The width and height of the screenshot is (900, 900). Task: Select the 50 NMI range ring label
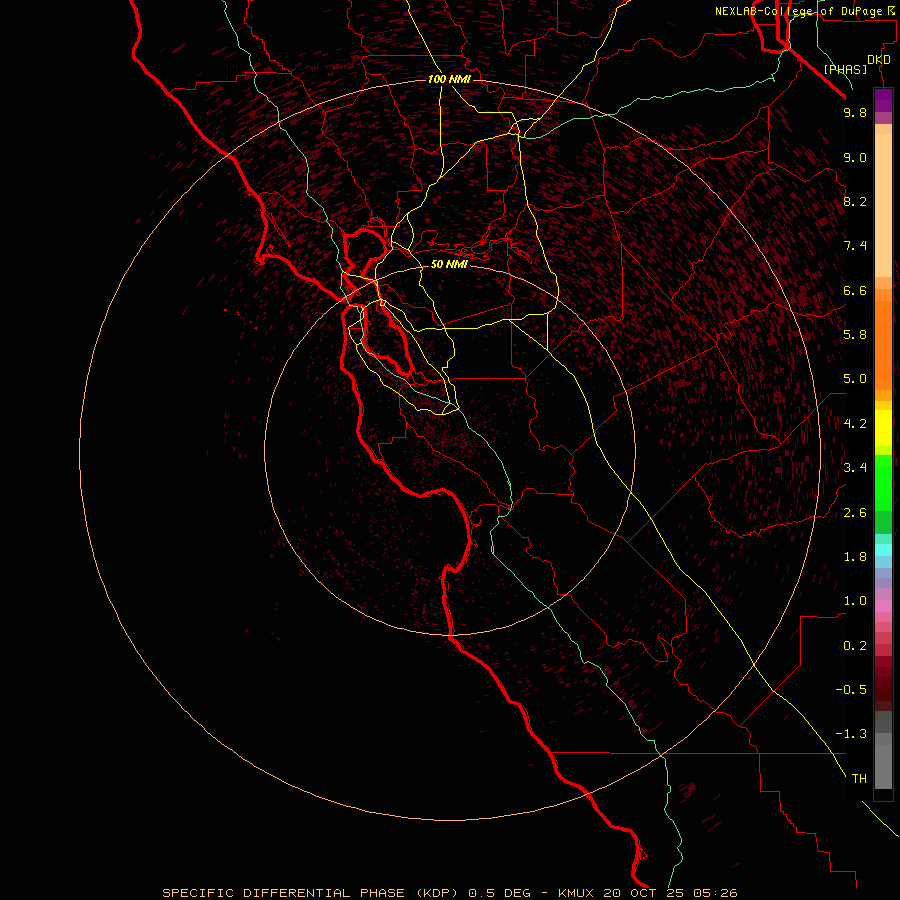tap(449, 264)
